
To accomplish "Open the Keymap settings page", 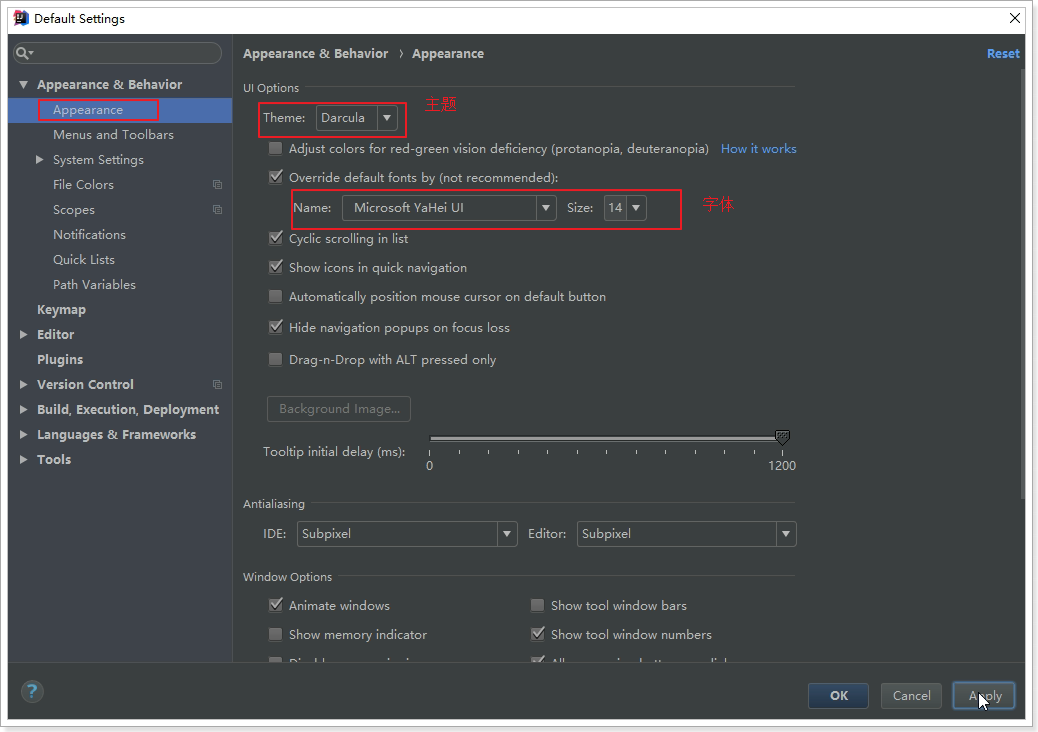I will tap(61, 310).
